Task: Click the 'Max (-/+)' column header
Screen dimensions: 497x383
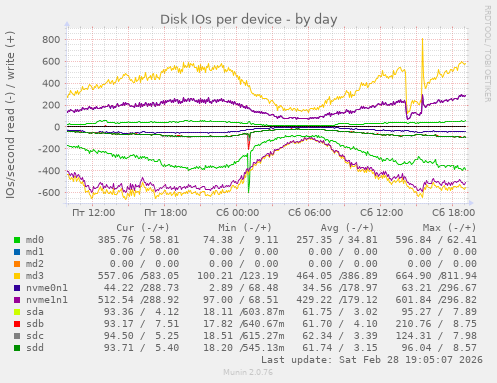Action: (449, 228)
